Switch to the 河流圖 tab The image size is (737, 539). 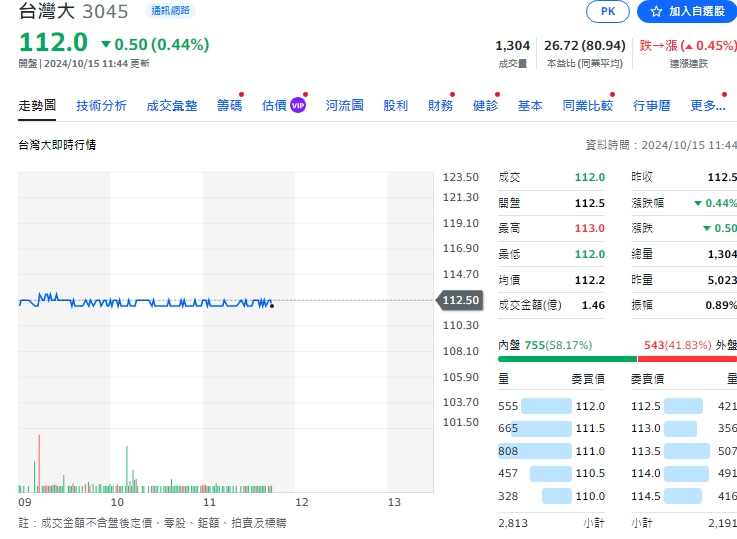345,105
